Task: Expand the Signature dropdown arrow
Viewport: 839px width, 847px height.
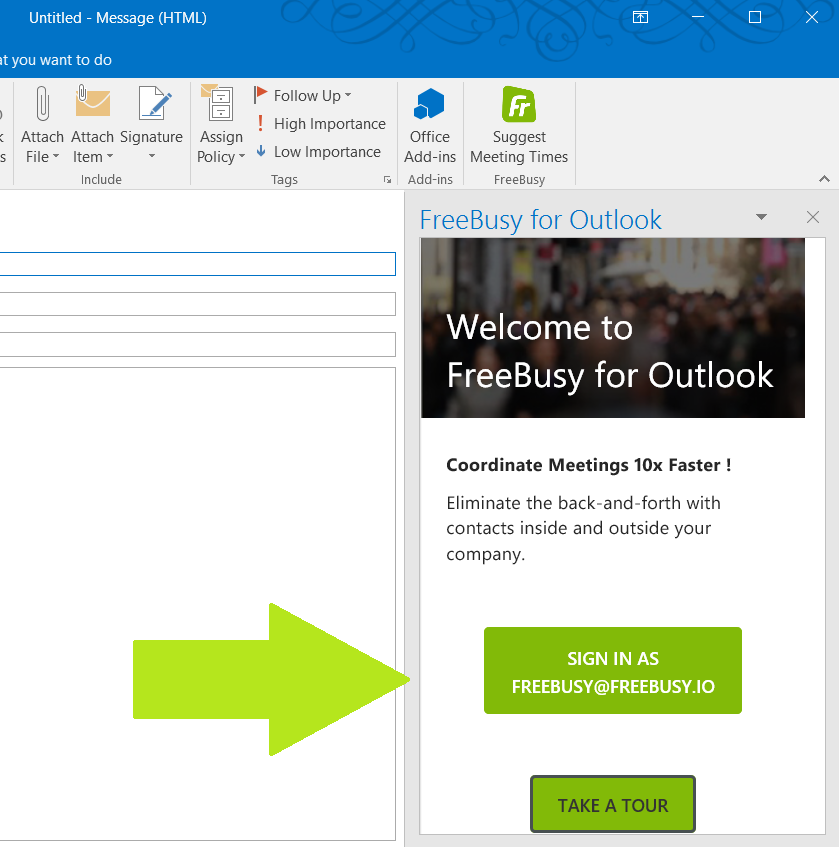Action: point(152,156)
